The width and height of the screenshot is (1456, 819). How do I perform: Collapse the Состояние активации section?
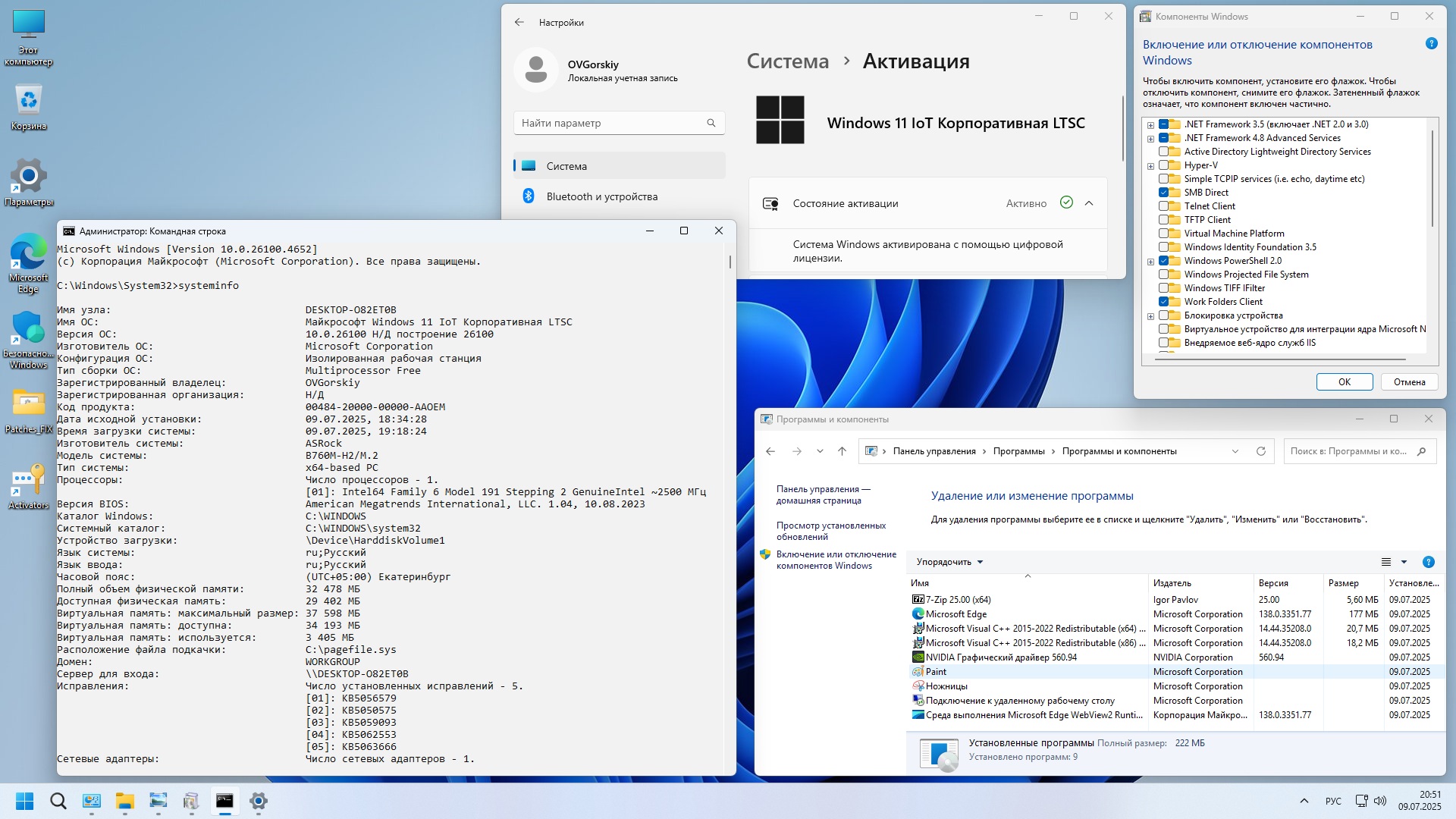coord(1089,203)
